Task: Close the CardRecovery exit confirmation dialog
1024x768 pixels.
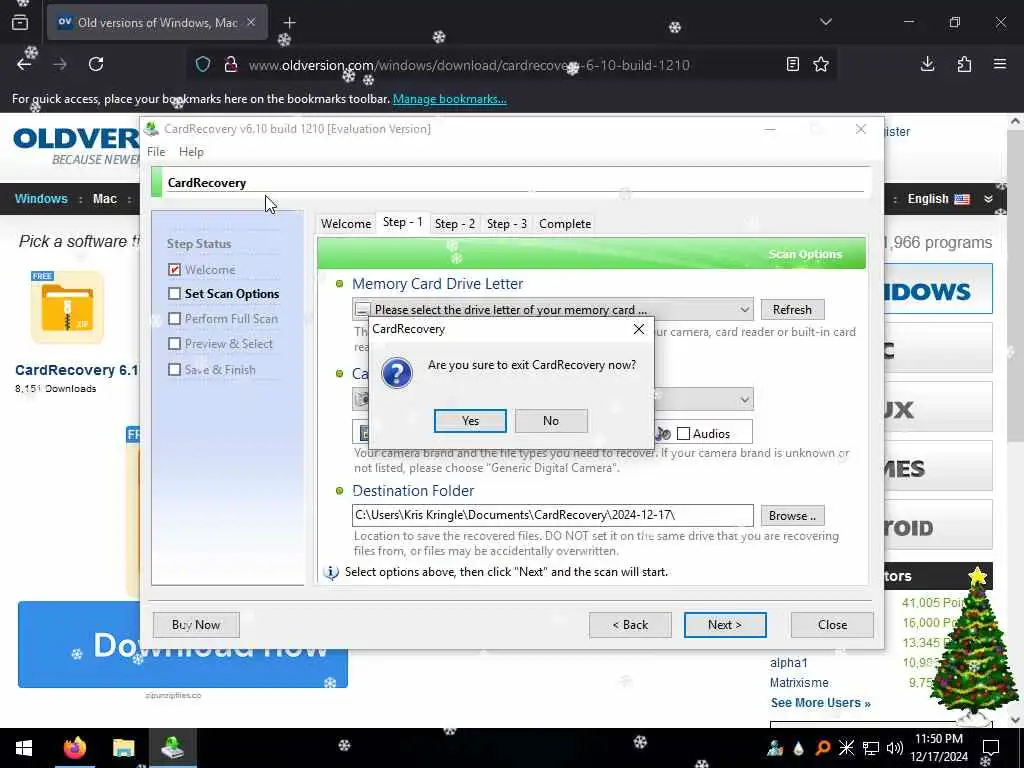Action: pos(639,329)
